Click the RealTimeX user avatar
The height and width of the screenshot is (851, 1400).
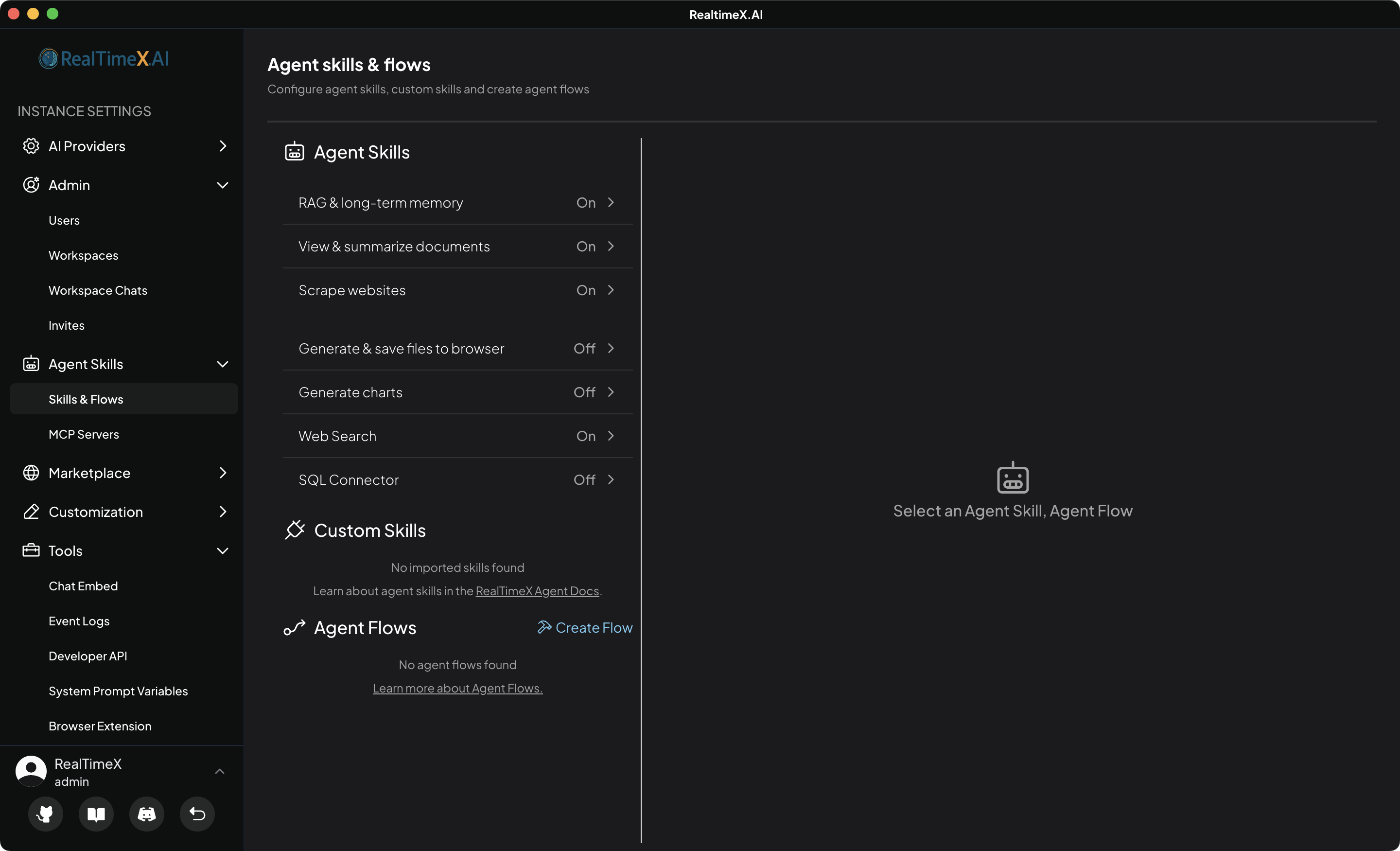coord(31,771)
